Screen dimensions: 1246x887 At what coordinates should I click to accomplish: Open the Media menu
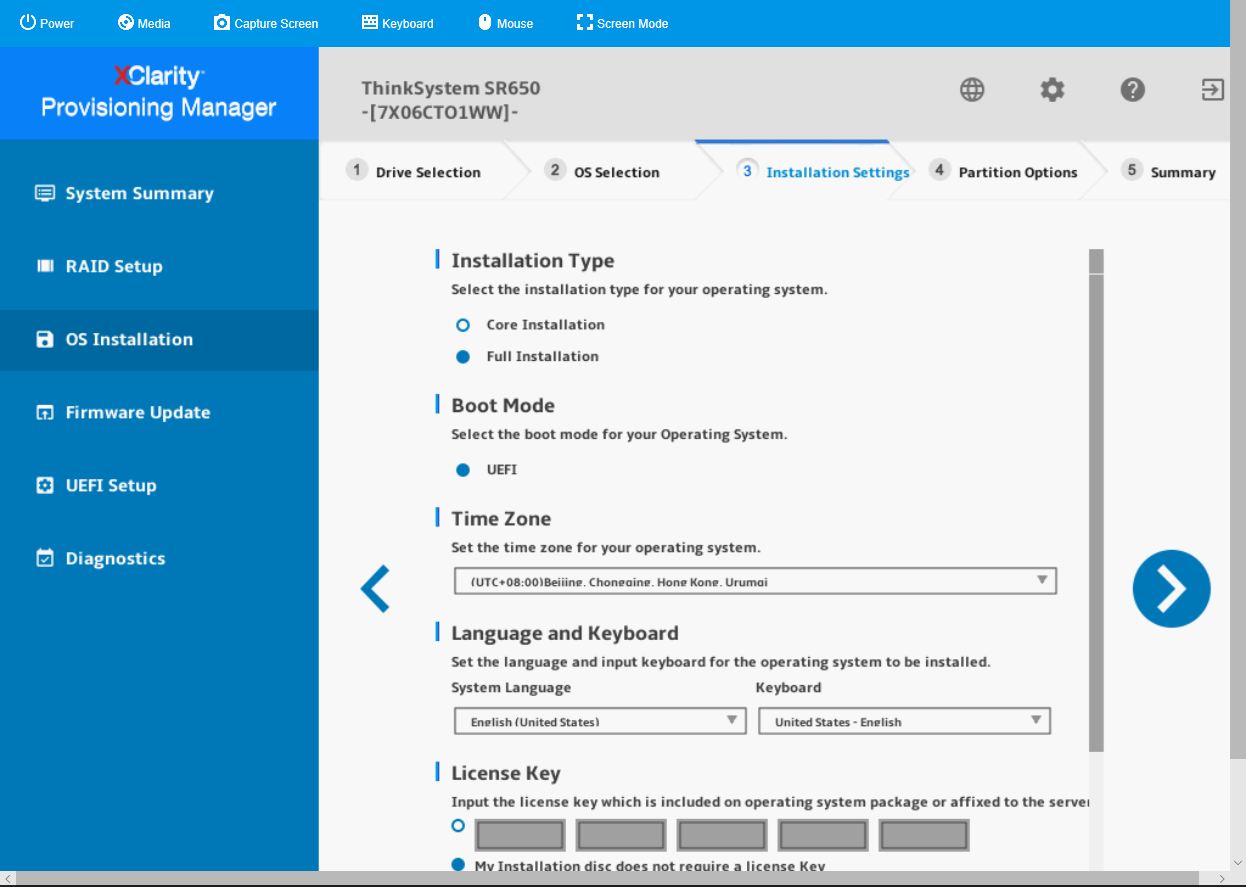[x=144, y=23]
